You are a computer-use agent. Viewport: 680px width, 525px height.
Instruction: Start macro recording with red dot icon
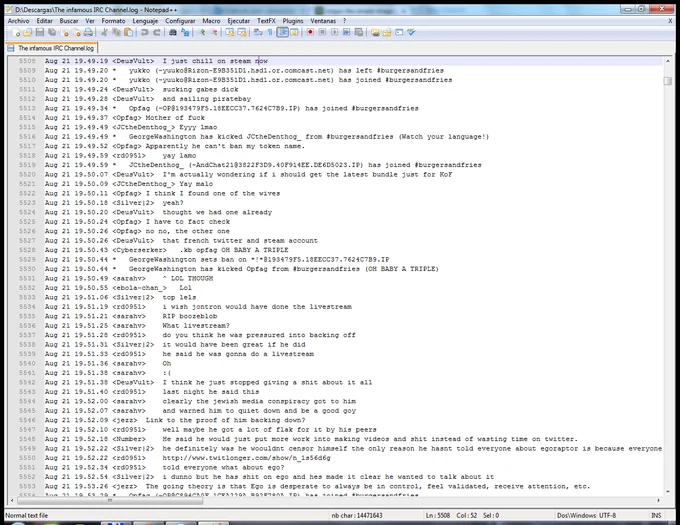310,32
